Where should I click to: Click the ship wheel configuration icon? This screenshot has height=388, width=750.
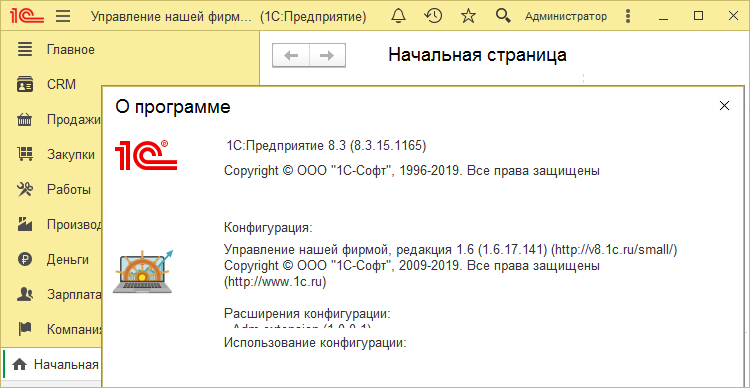(x=143, y=271)
